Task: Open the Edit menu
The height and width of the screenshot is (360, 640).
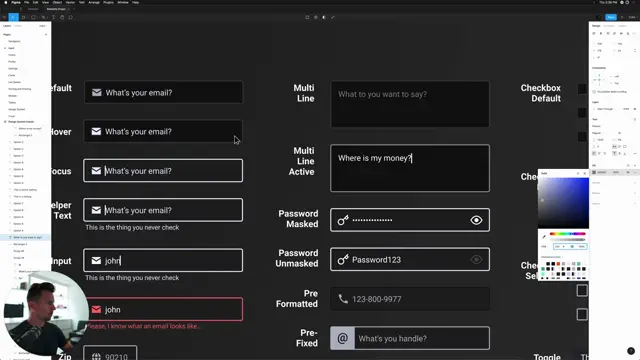Action: point(36,2)
